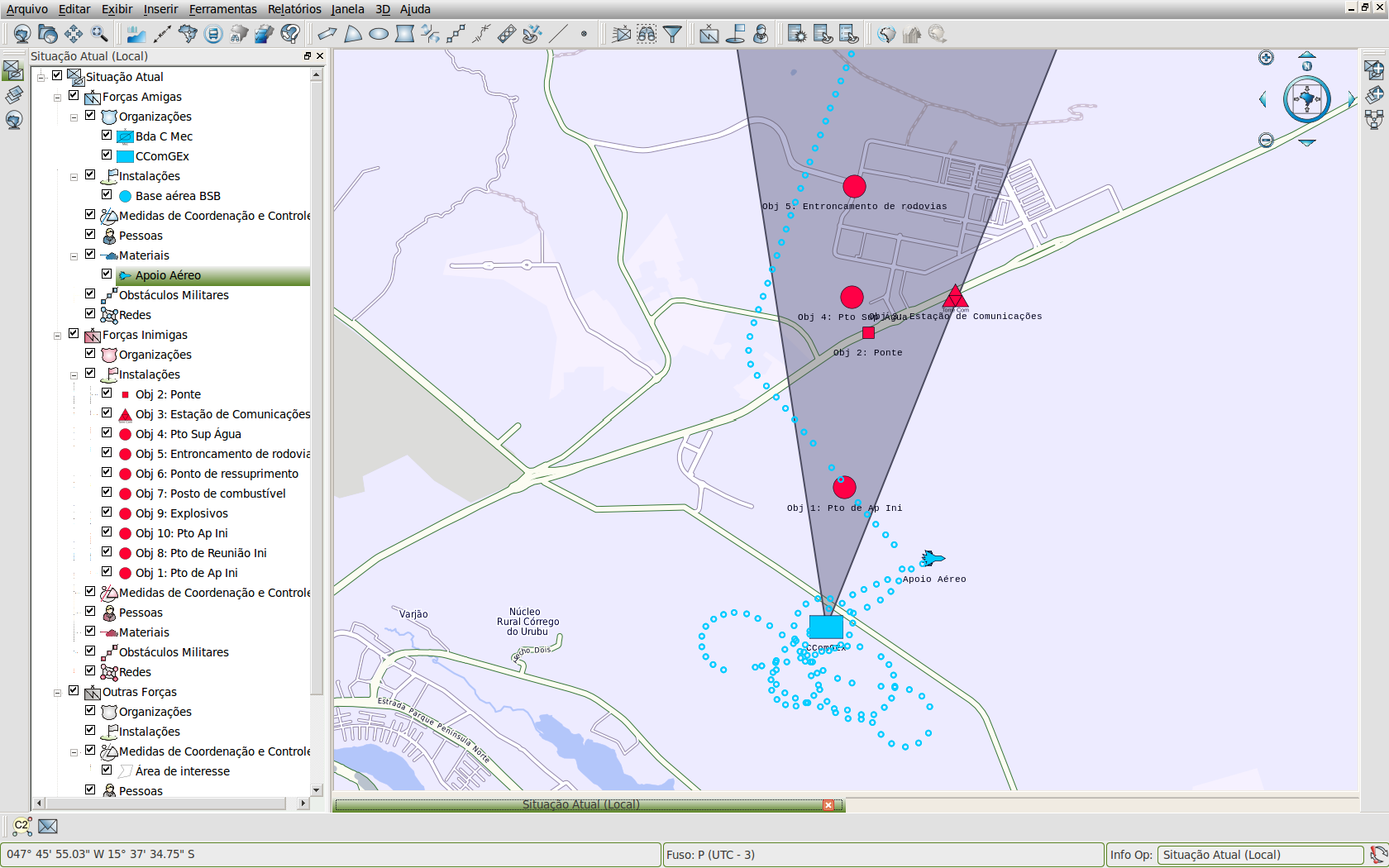1389x868 pixels.
Task: Select Obj 10: Pto Ap Ini row
Action: [x=181, y=533]
